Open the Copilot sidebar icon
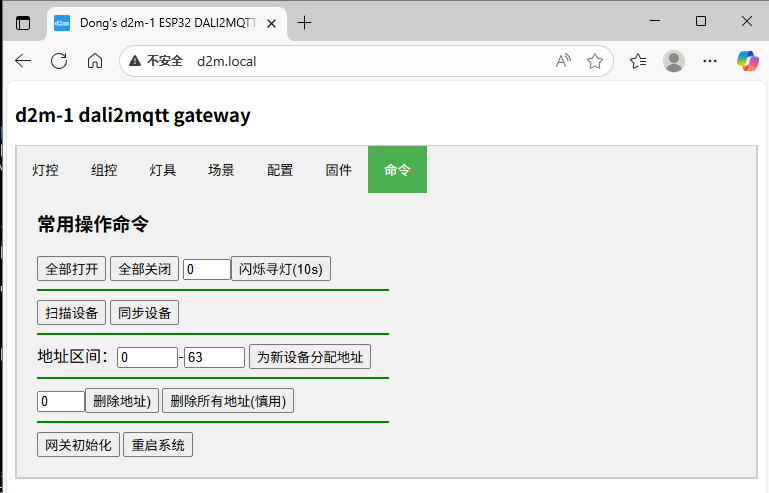The image size is (769, 493). [x=747, y=61]
